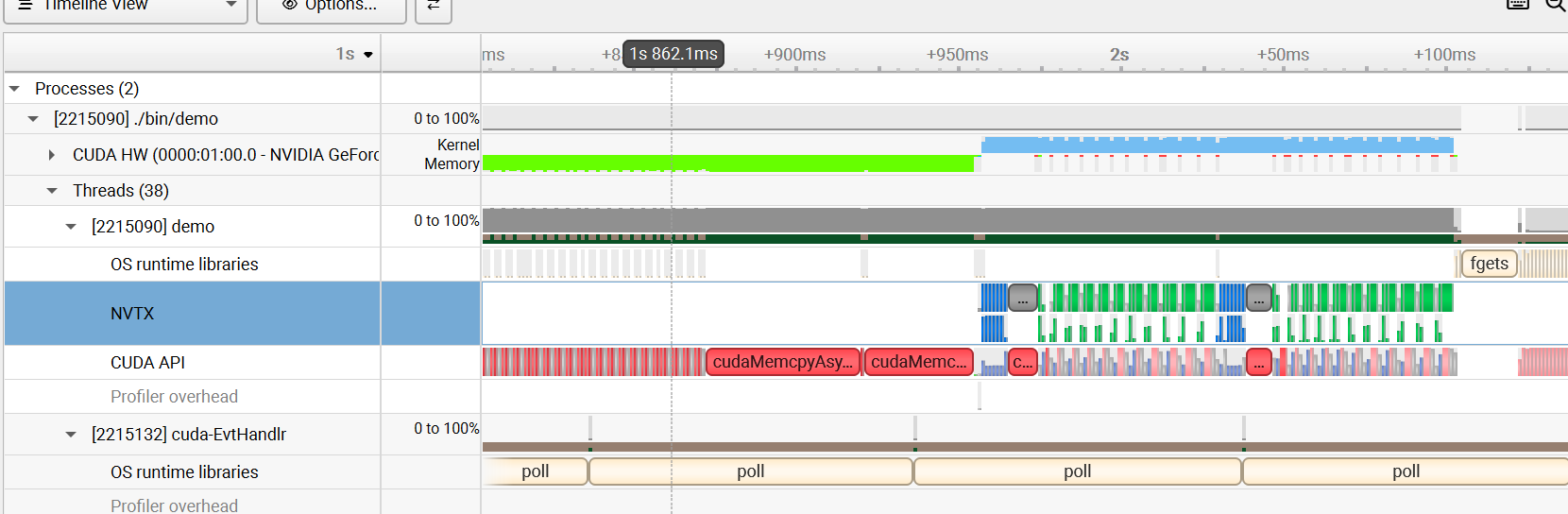
Task: Click the keyboard icon at top right
Action: coord(1518,5)
